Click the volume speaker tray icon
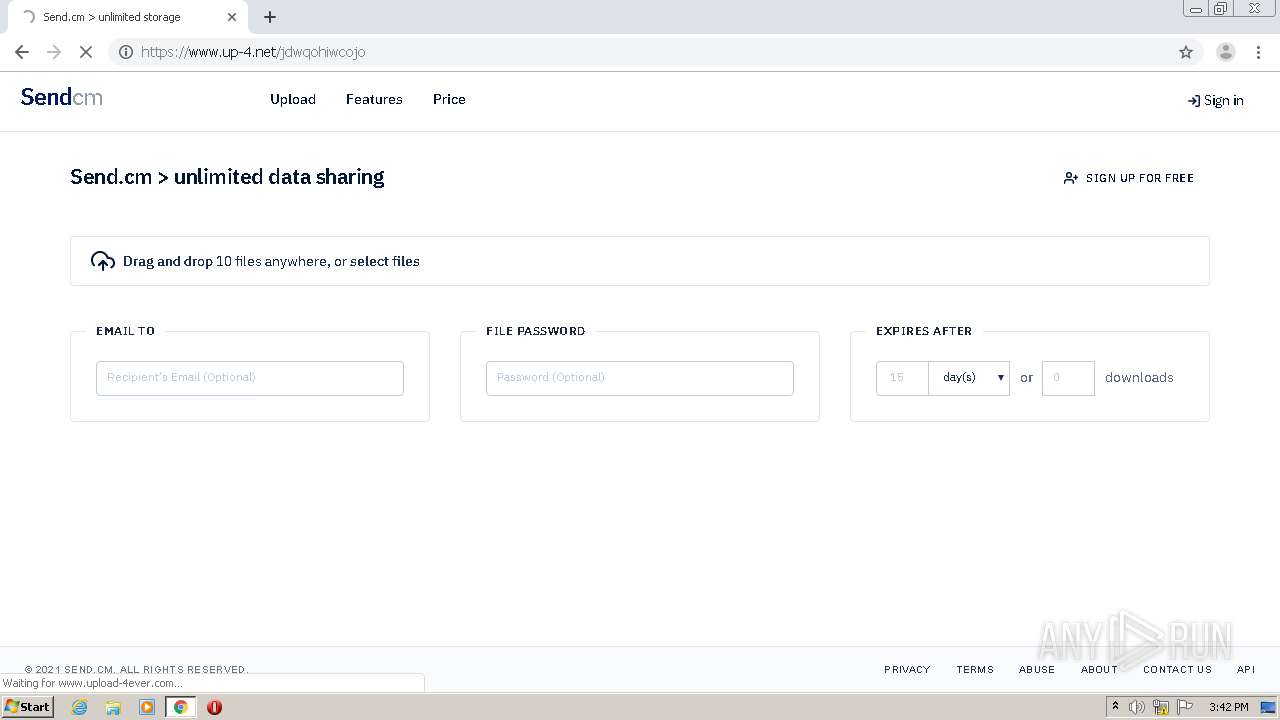Image resolution: width=1280 pixels, height=720 pixels. tap(1137, 707)
